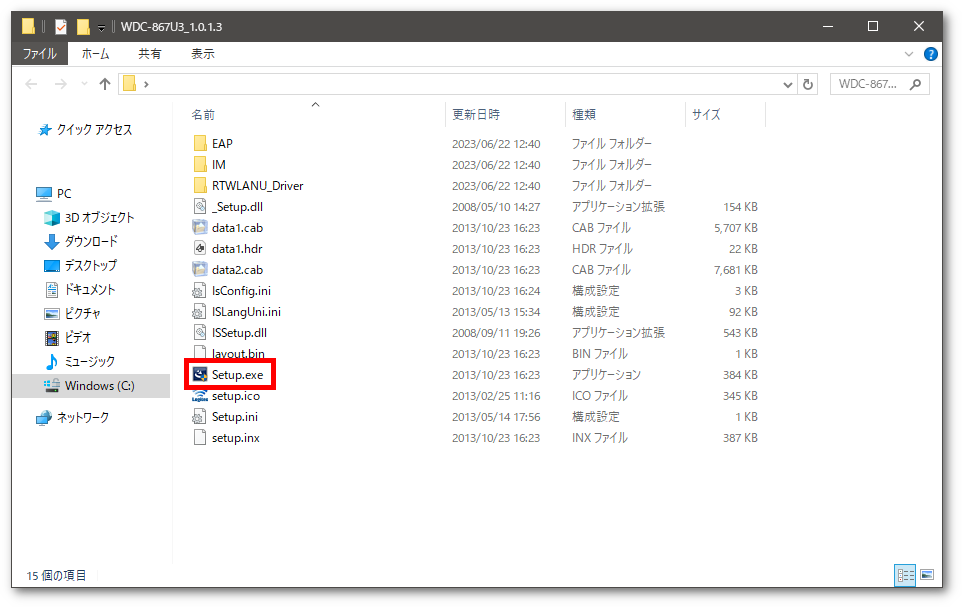Open the EAP folder icon
This screenshot has width=962, height=607.
[x=200, y=144]
